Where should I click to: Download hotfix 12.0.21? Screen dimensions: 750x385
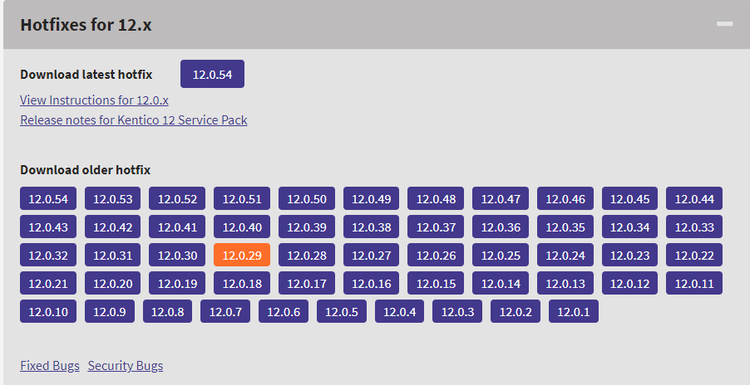pyautogui.click(x=48, y=283)
